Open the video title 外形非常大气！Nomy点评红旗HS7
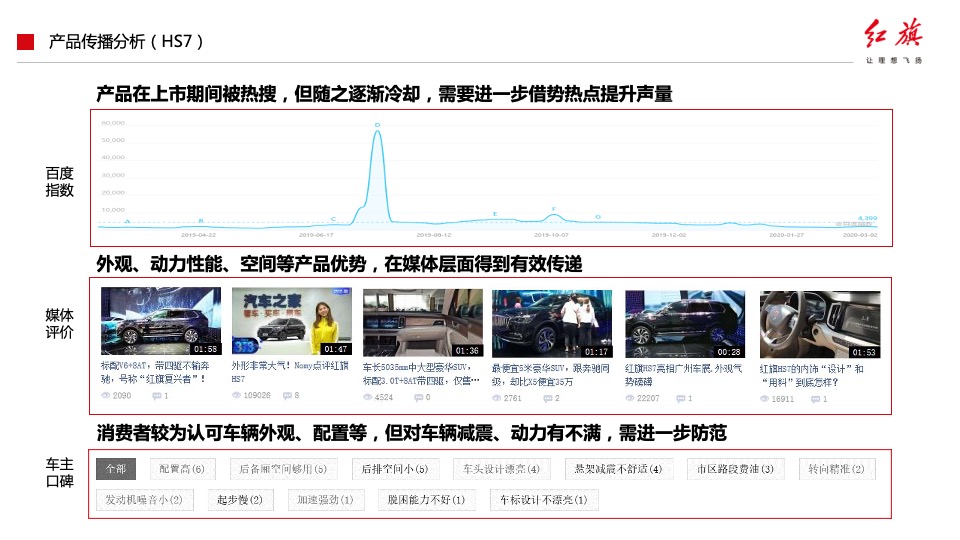This screenshot has height=540, width=960. click(290, 372)
